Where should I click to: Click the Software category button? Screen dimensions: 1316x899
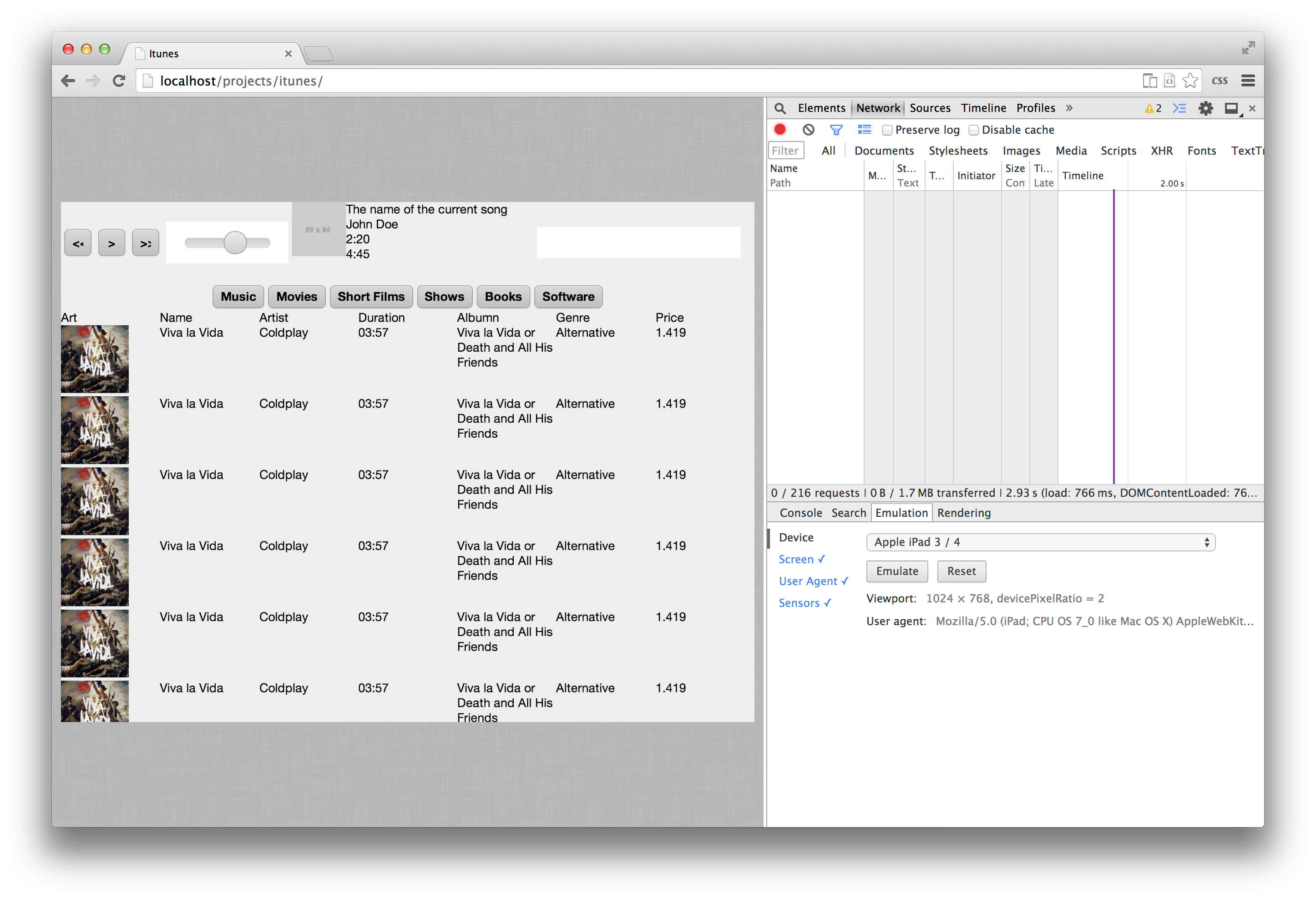pyautogui.click(x=568, y=297)
